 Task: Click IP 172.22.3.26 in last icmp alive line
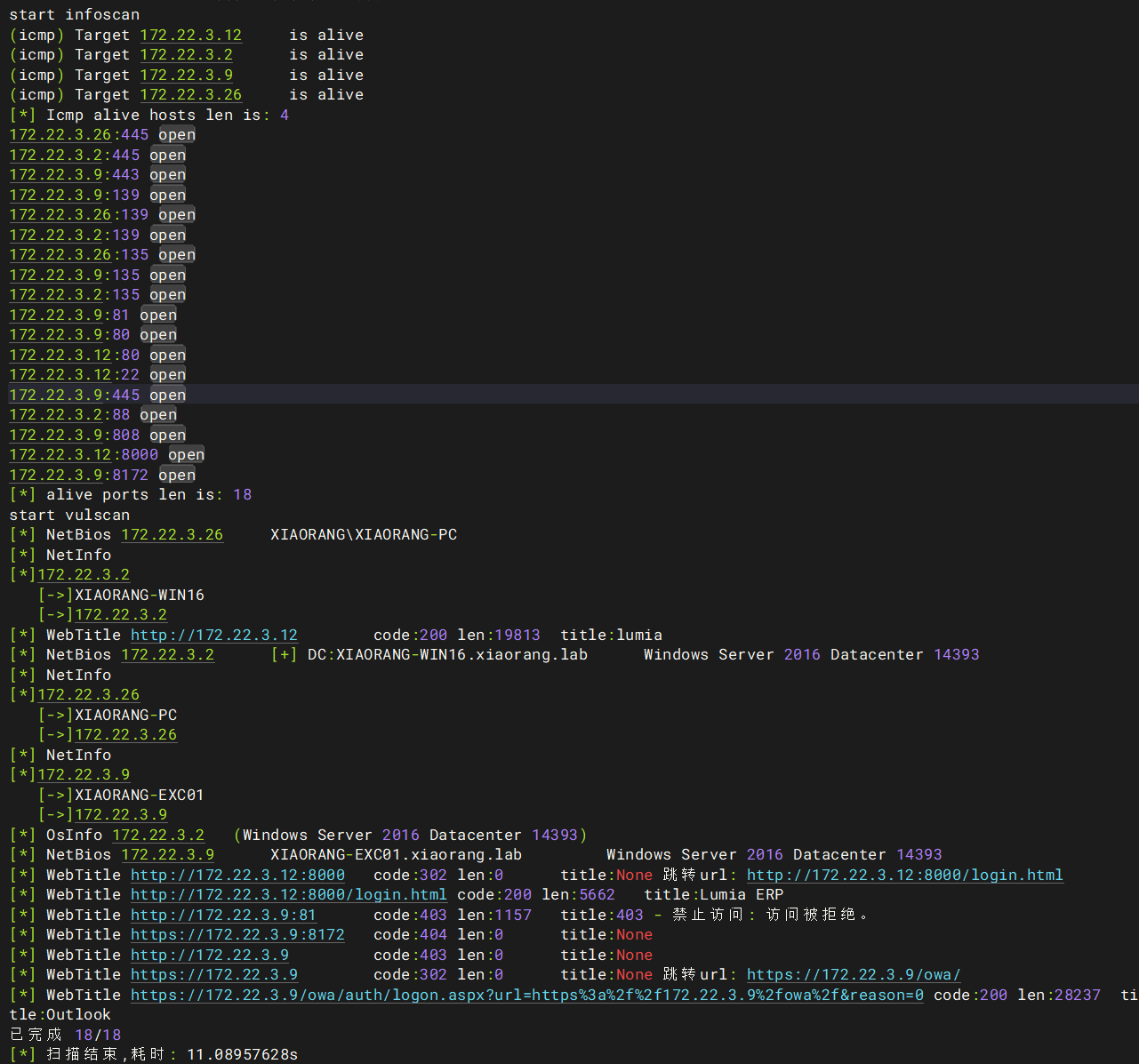click(190, 94)
